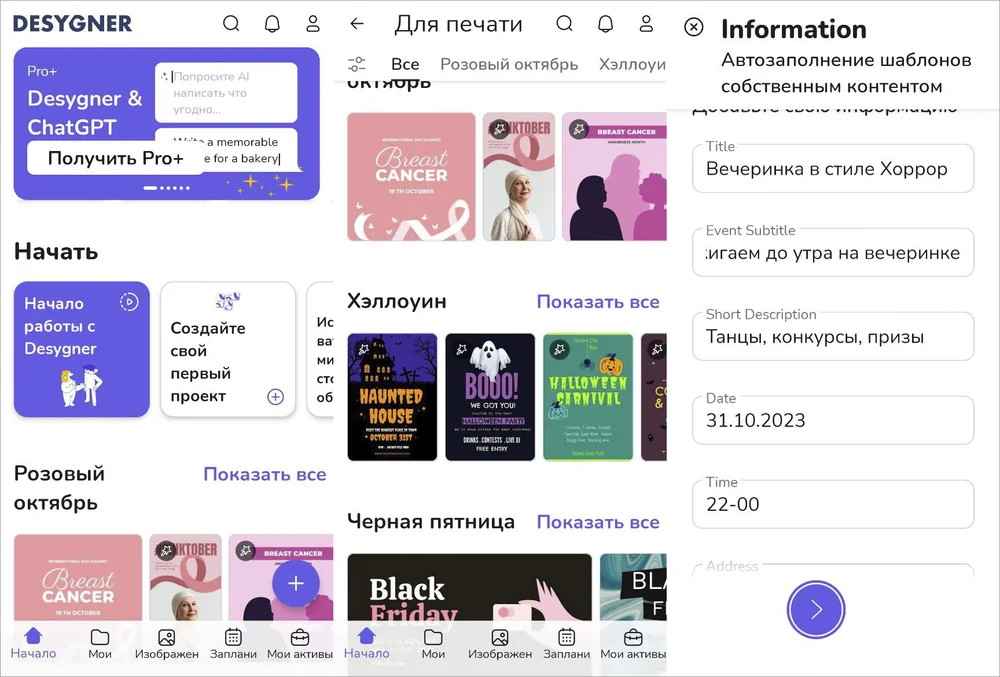Open the profile icon on the home screen
This screenshot has width=1000, height=677.
[x=313, y=24]
